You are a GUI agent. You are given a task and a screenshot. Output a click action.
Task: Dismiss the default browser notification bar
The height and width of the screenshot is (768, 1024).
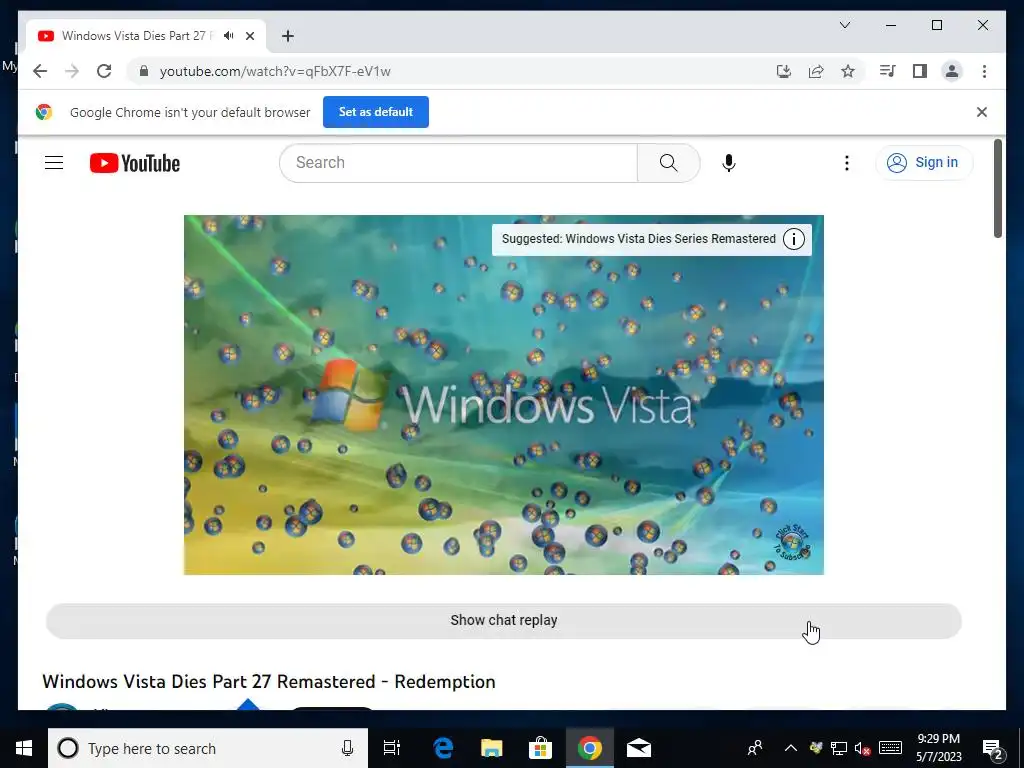click(x=982, y=112)
